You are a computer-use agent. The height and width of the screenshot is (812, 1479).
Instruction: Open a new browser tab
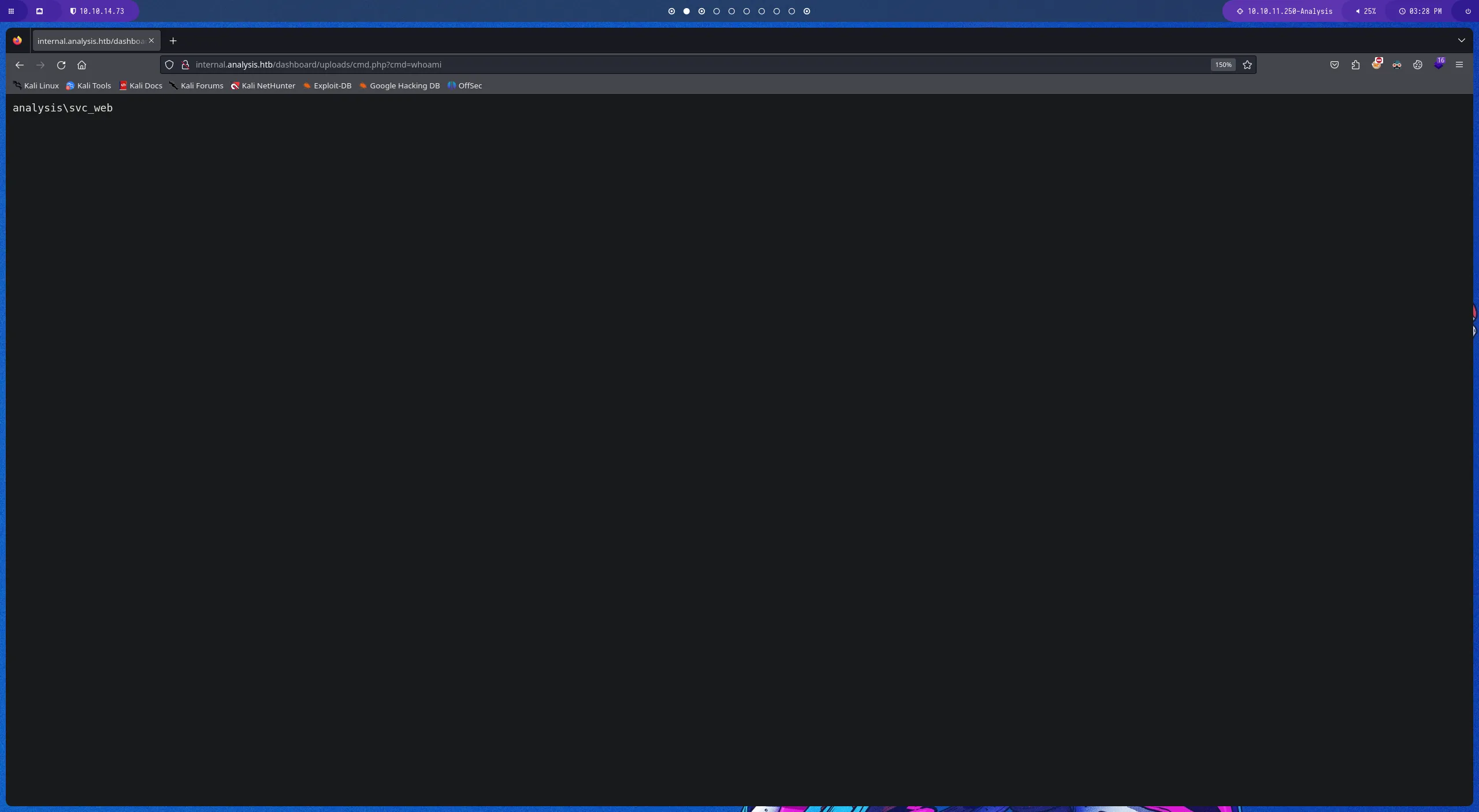172,40
